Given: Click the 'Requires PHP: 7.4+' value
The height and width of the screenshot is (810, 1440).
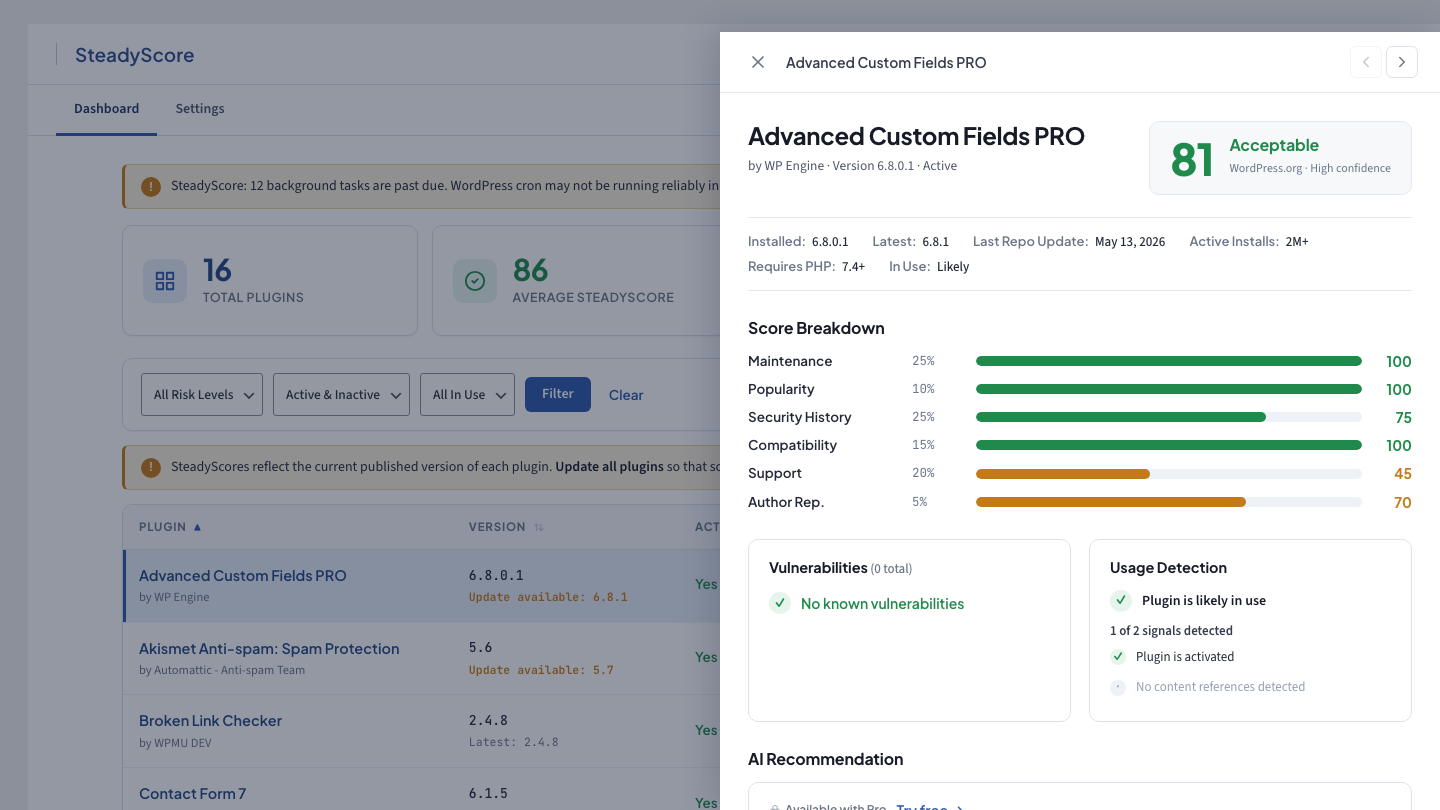Looking at the screenshot, I should 853,267.
